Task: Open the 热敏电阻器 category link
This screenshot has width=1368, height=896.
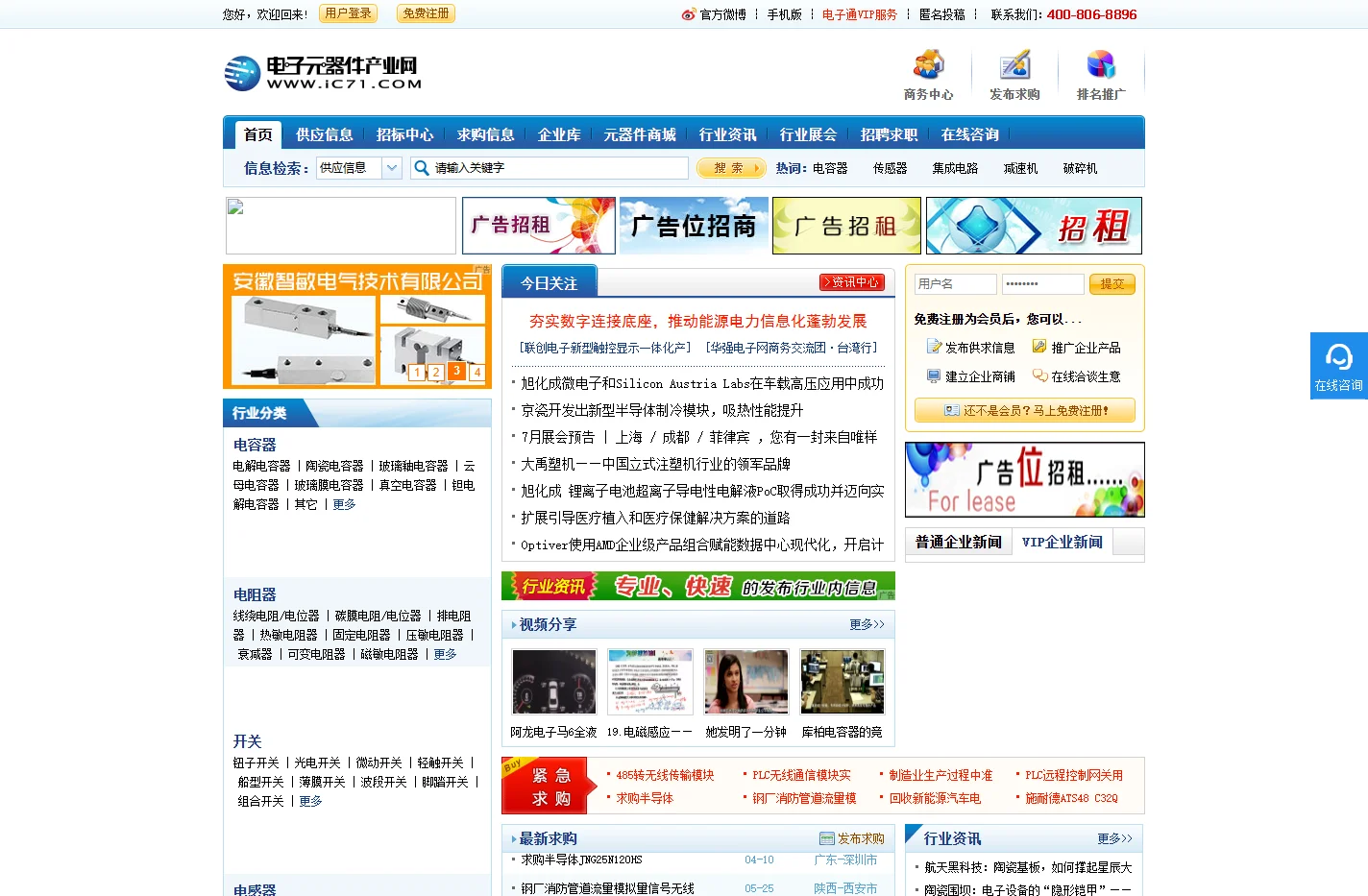Action: 288,635
